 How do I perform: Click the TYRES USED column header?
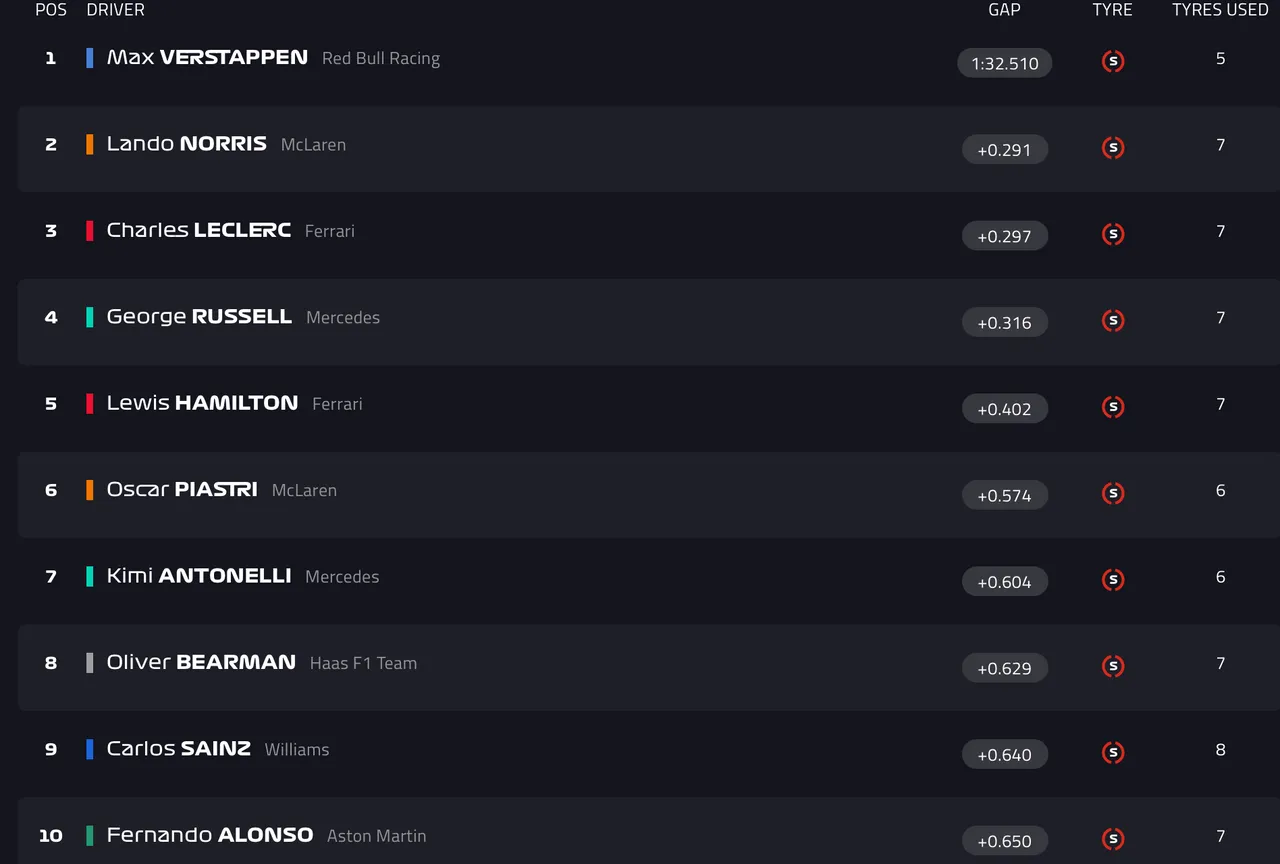[1220, 10]
